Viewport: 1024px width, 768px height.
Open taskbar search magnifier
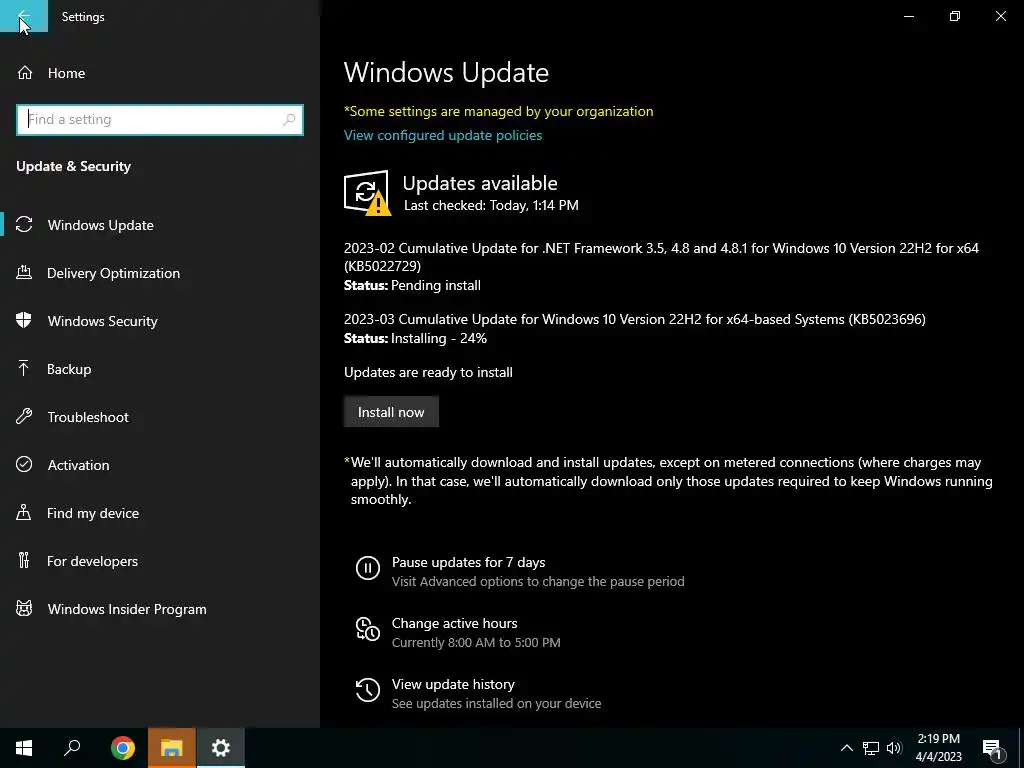(72, 748)
